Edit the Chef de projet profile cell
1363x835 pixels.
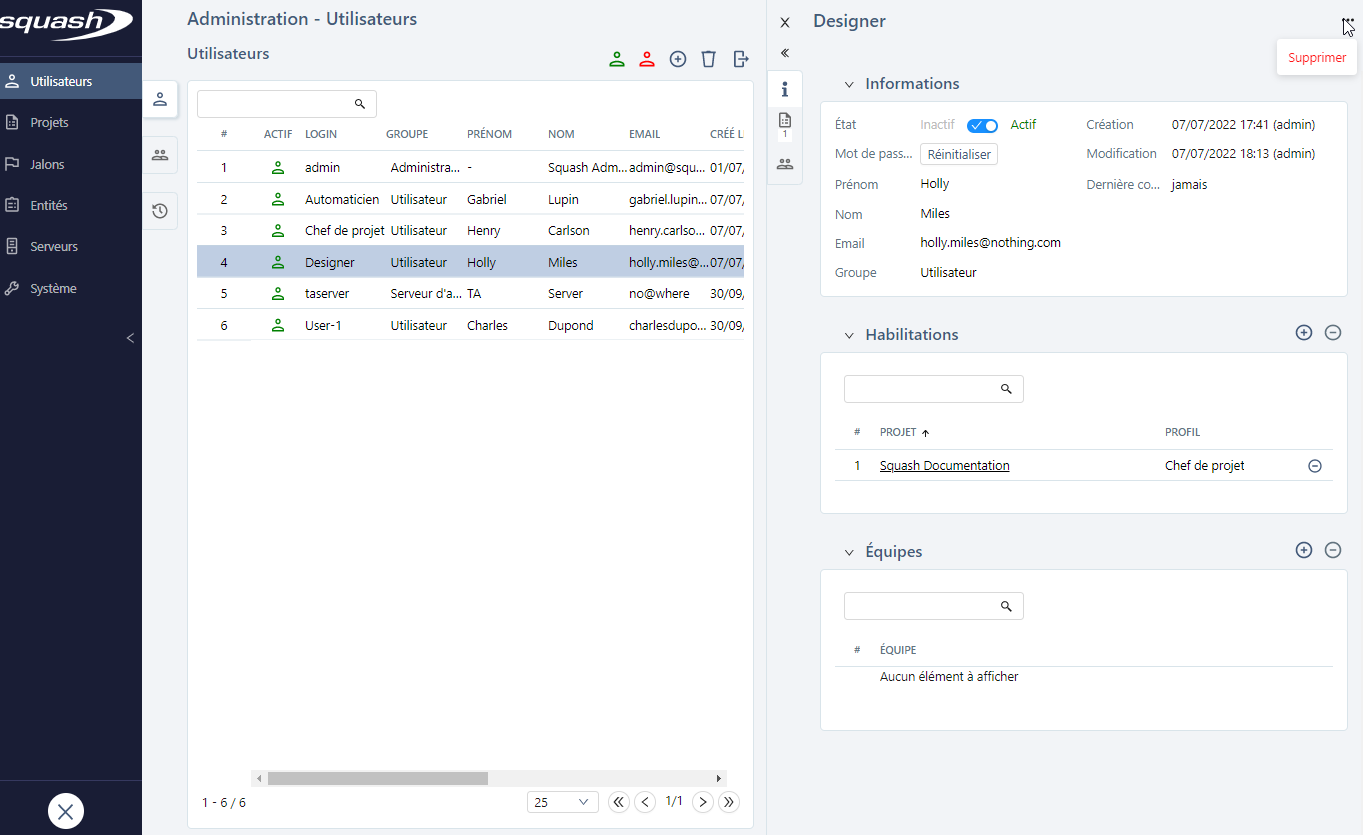(1205, 466)
